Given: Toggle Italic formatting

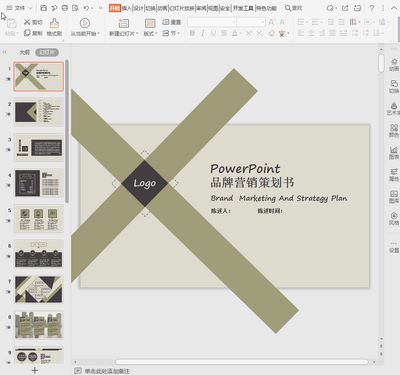Looking at the screenshot, I should tap(203, 33).
